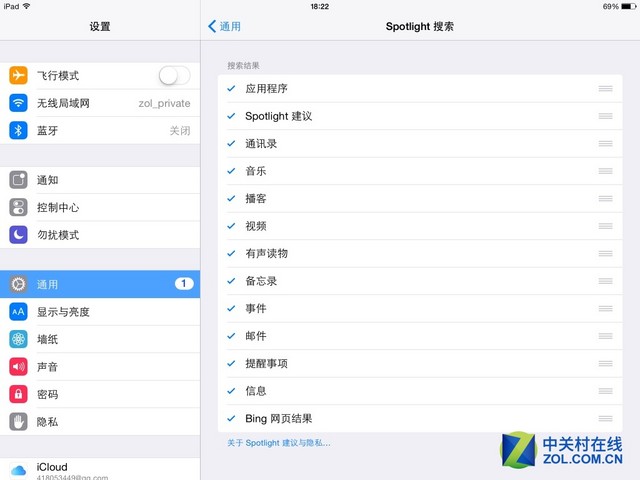Tap the battery icon in status bar
640x480 pixels.
pyautogui.click(x=628, y=7)
